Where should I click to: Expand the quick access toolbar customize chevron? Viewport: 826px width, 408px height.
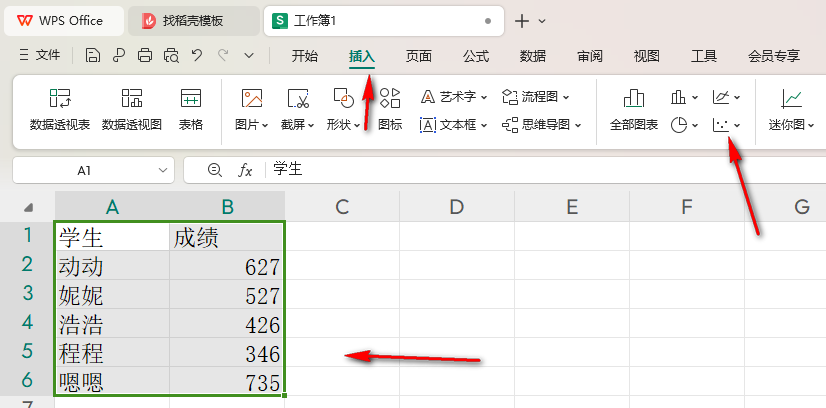249,55
